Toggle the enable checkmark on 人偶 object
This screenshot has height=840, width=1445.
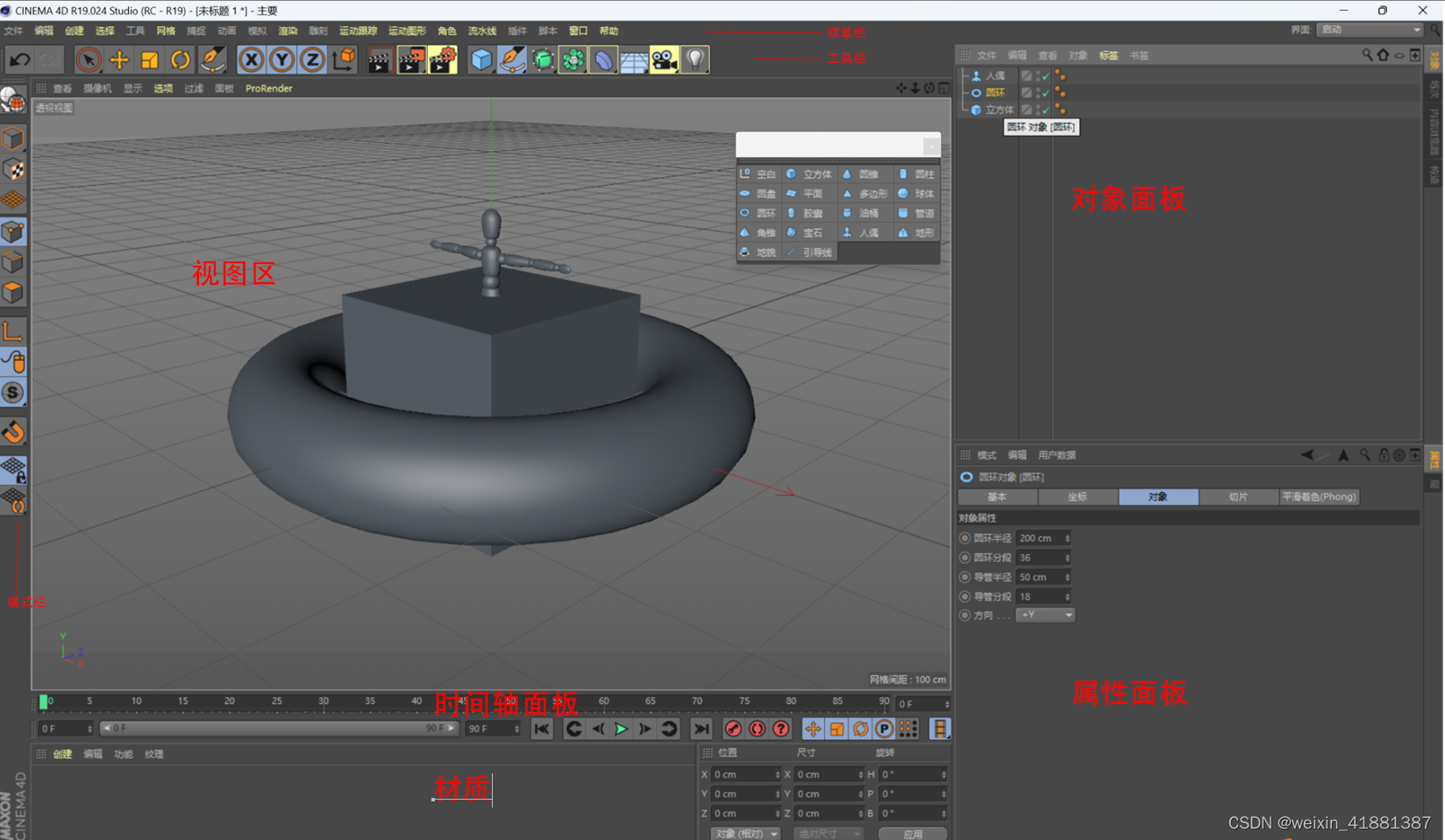tap(1046, 76)
